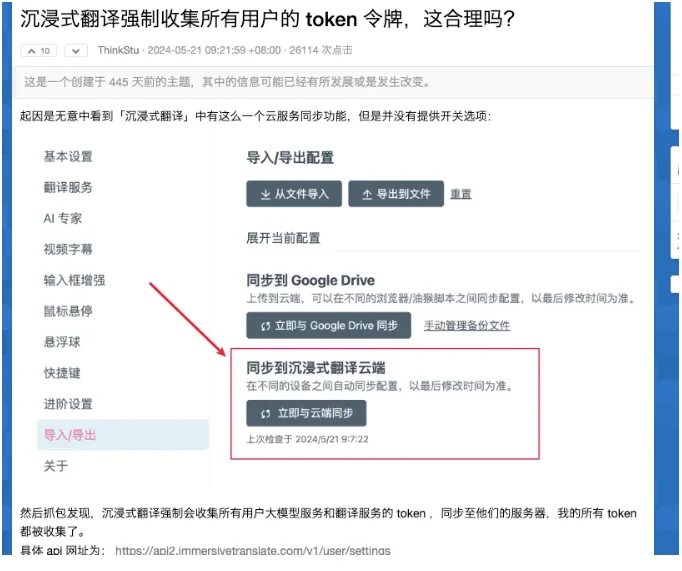
Task: Open the 翻译服务 sidebar item
Action: click(x=68, y=187)
